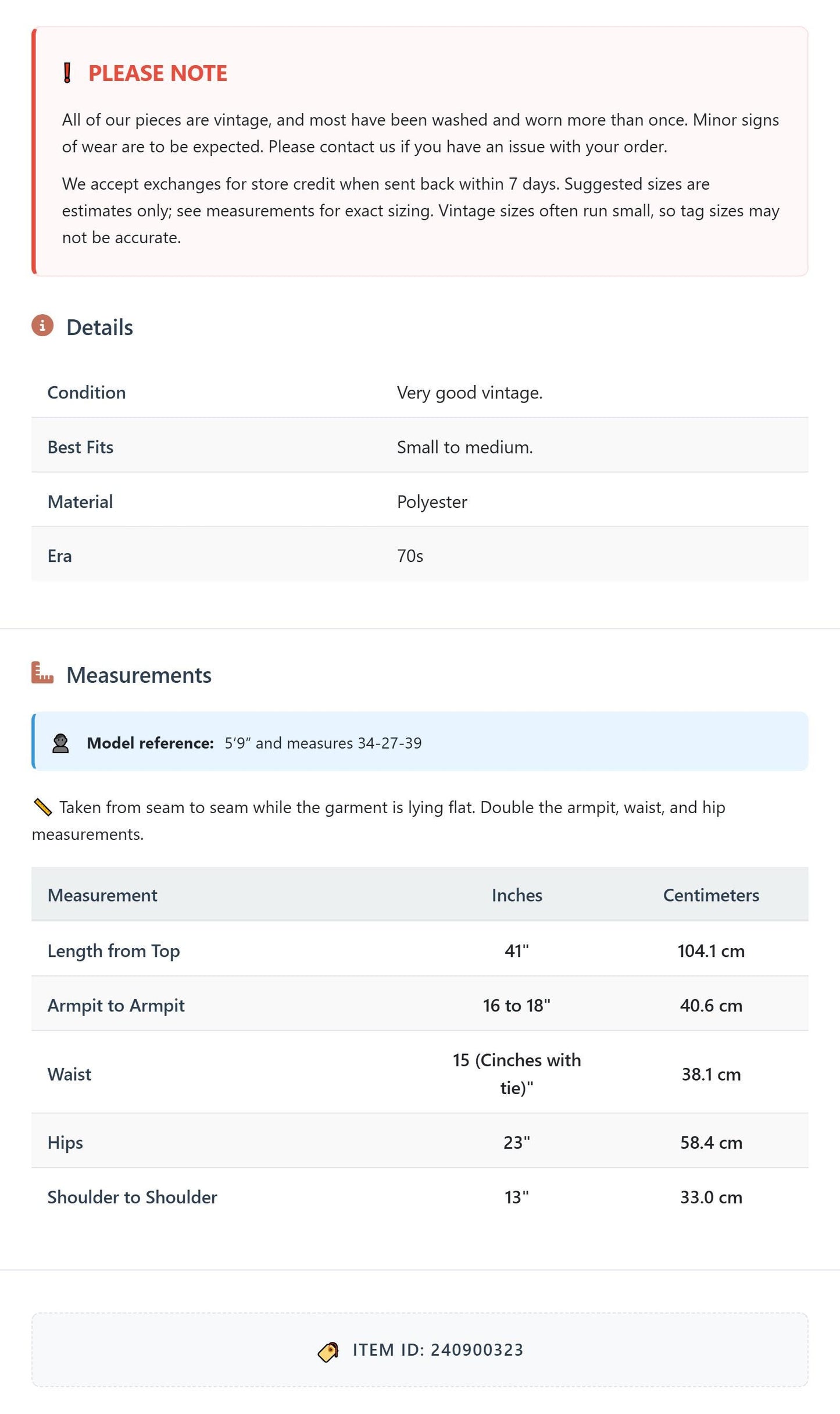Select the Polyester material value

click(x=432, y=502)
